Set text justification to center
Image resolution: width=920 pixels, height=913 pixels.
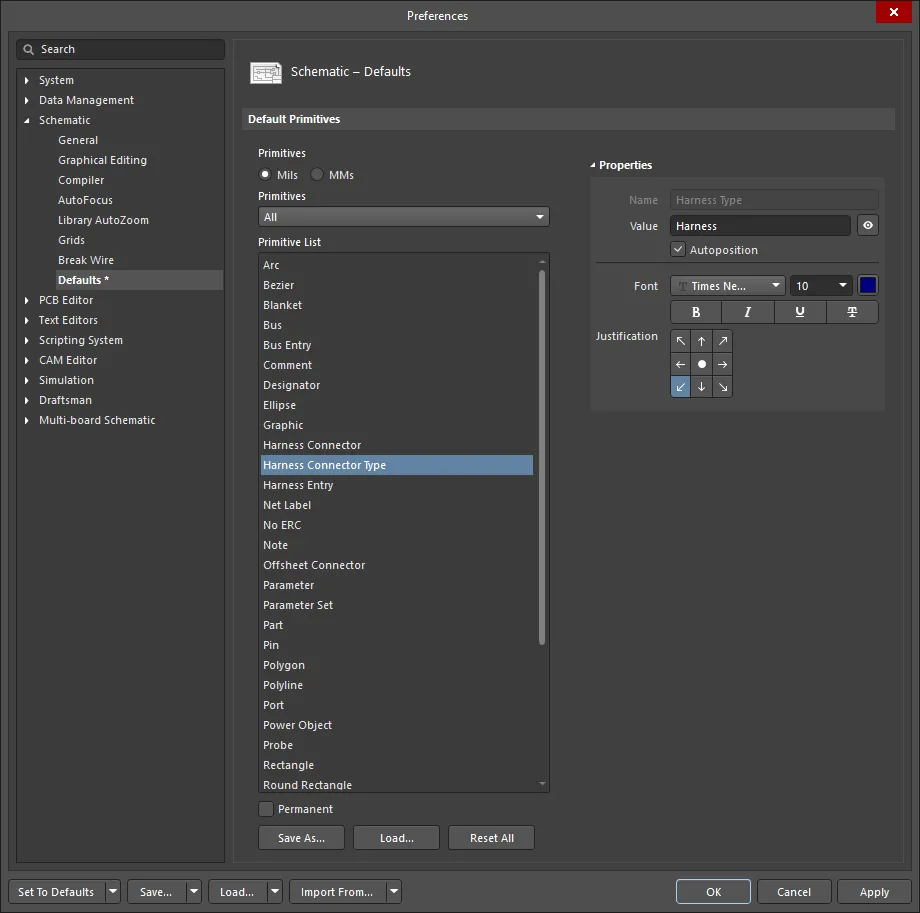tap(701, 364)
